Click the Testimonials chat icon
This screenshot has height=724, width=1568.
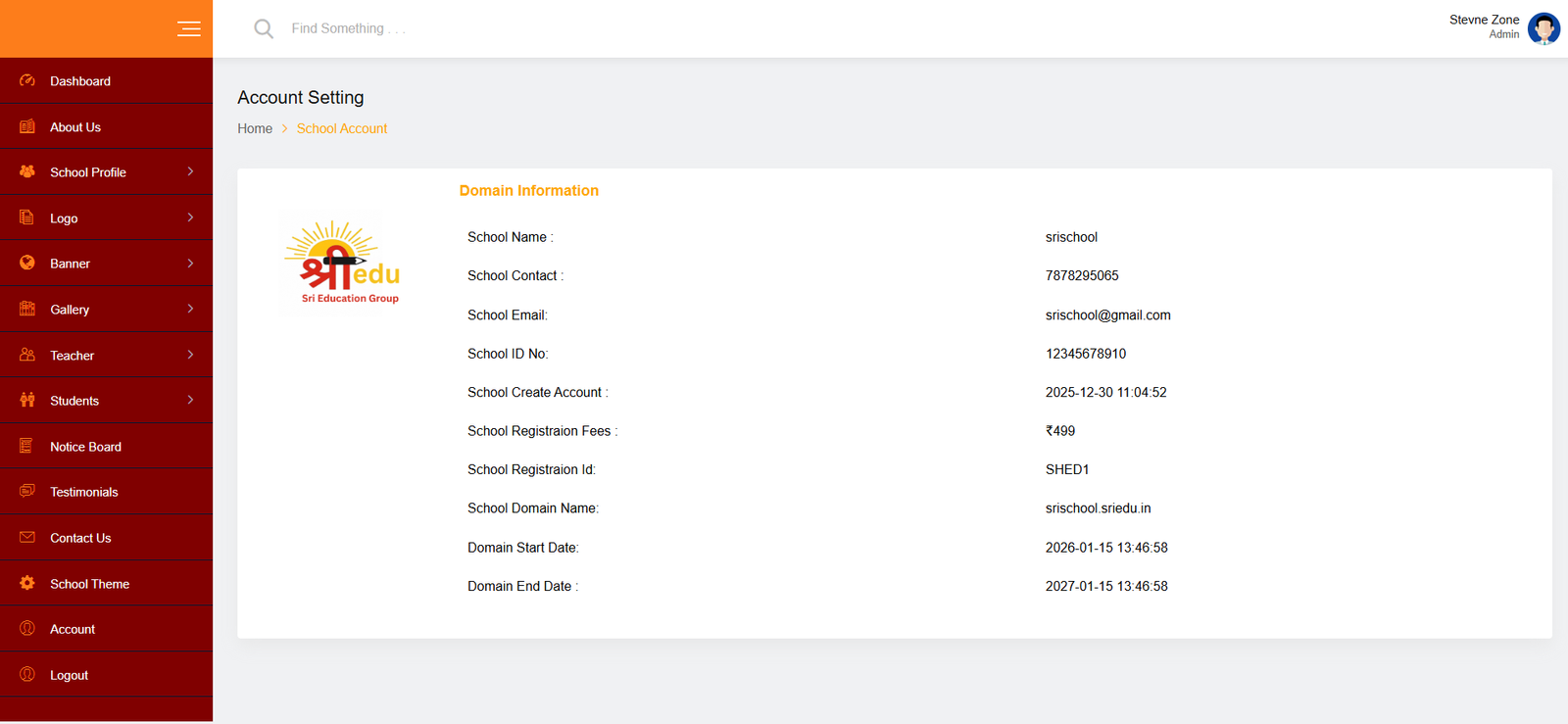click(x=27, y=491)
